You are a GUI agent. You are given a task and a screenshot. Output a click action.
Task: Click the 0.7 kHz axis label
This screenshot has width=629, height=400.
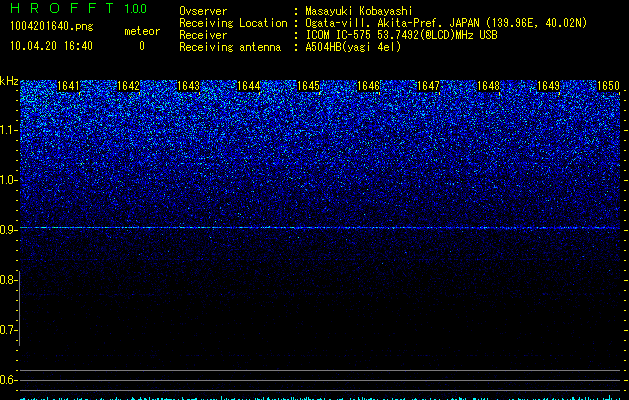click(8, 330)
